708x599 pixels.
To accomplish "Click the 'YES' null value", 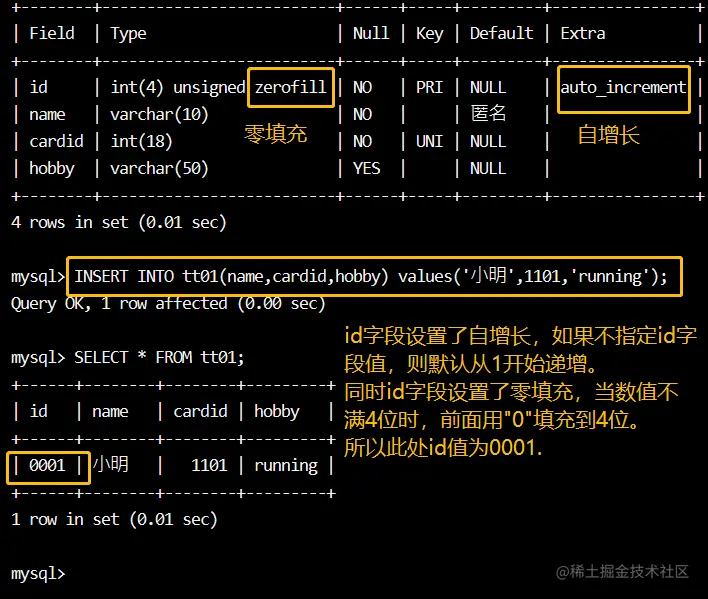I will (x=367, y=169).
